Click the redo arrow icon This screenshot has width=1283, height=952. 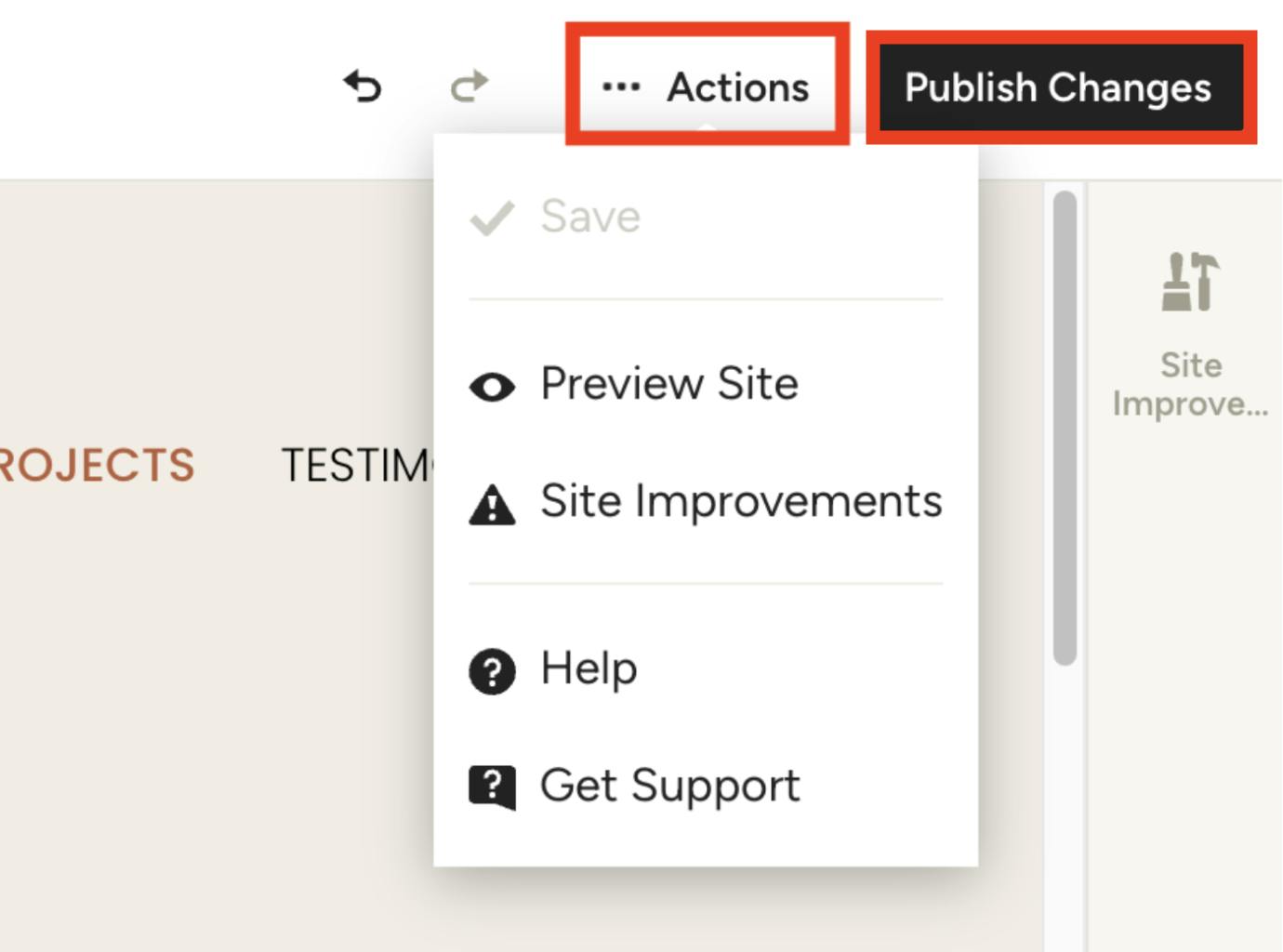click(470, 86)
